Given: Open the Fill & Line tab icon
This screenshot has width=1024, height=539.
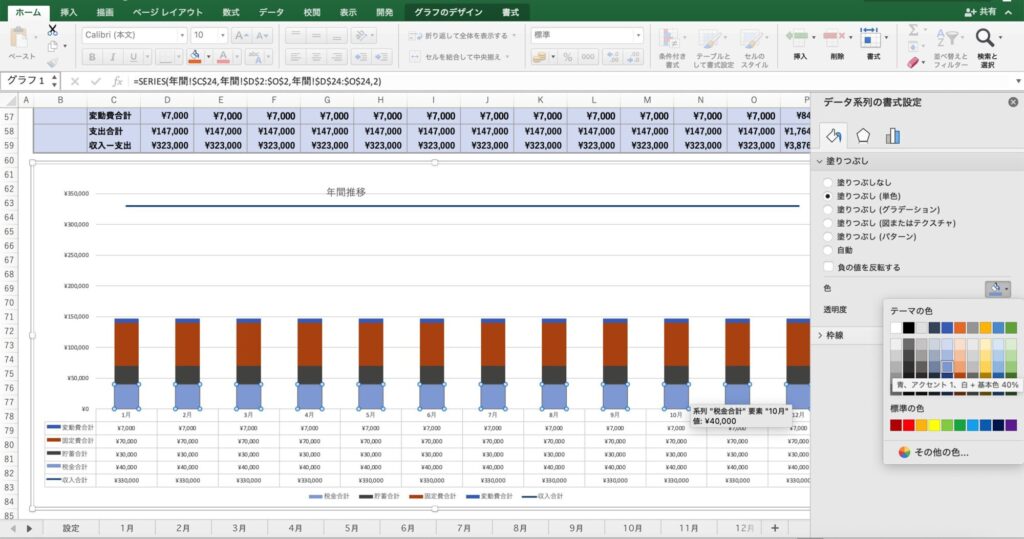Looking at the screenshot, I should tap(833, 135).
